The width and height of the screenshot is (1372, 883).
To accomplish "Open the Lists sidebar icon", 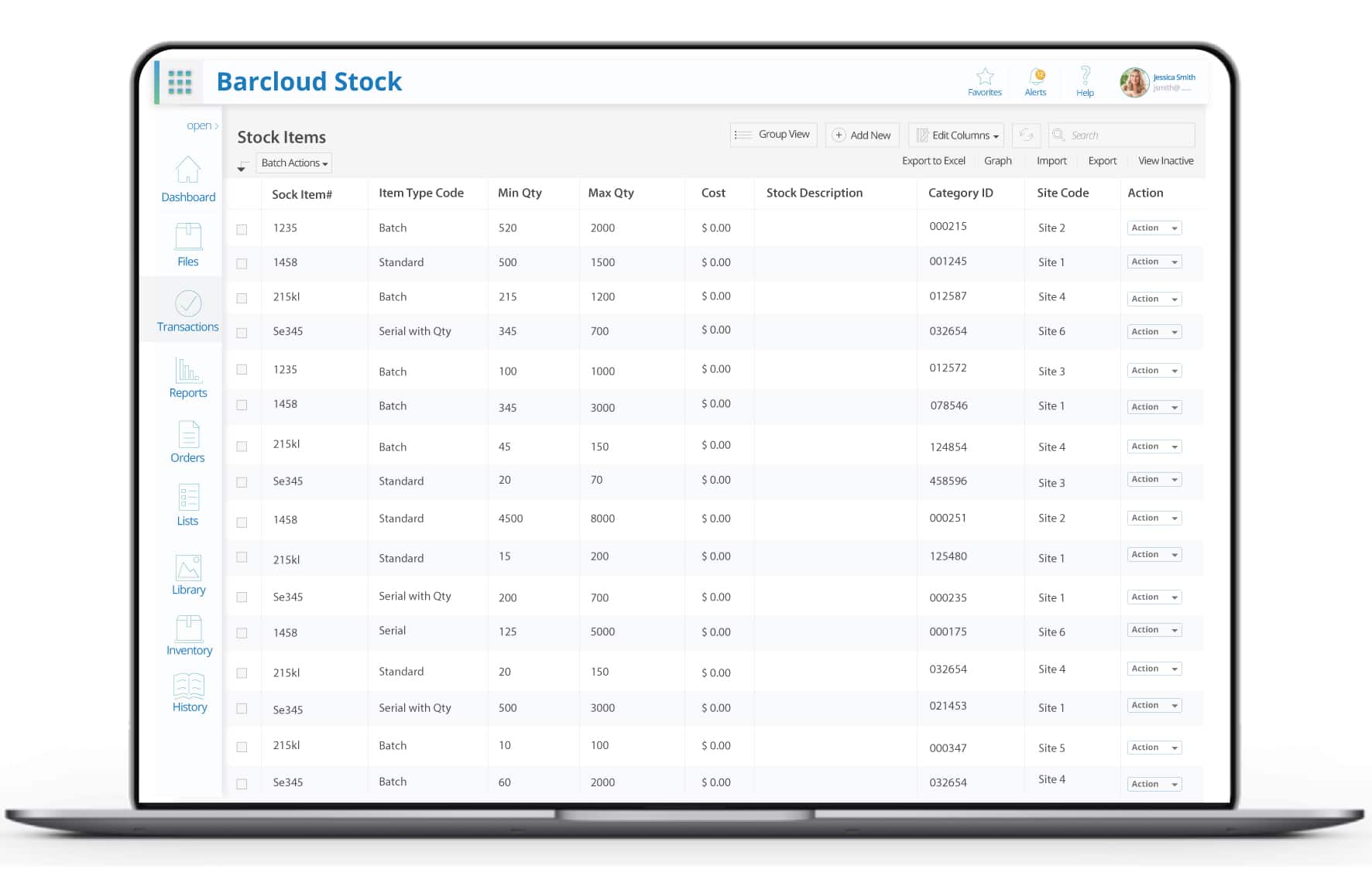I will [x=188, y=498].
